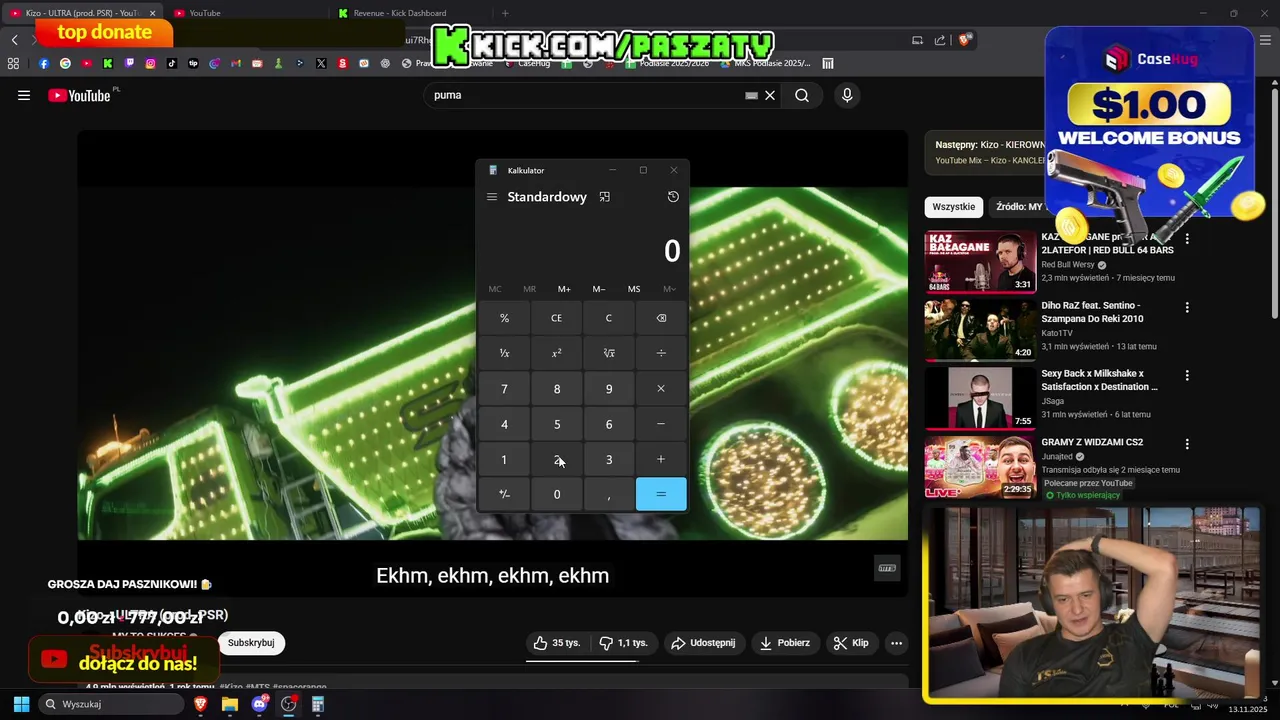1280x720 pixels.
Task: Click the square root key
Action: coord(609,353)
